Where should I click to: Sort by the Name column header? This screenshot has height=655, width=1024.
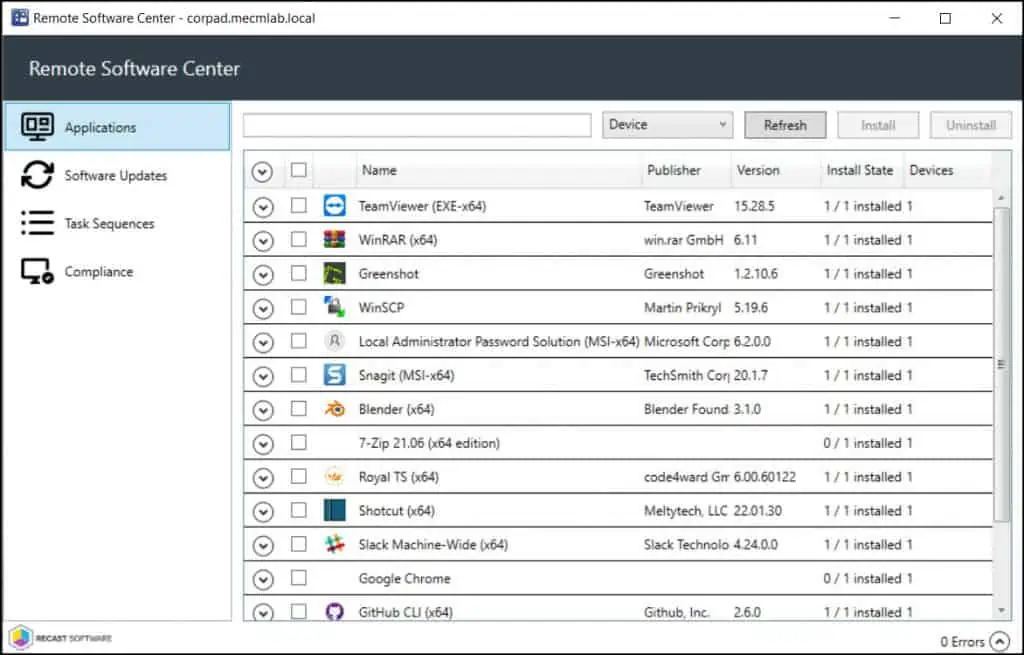(500, 170)
